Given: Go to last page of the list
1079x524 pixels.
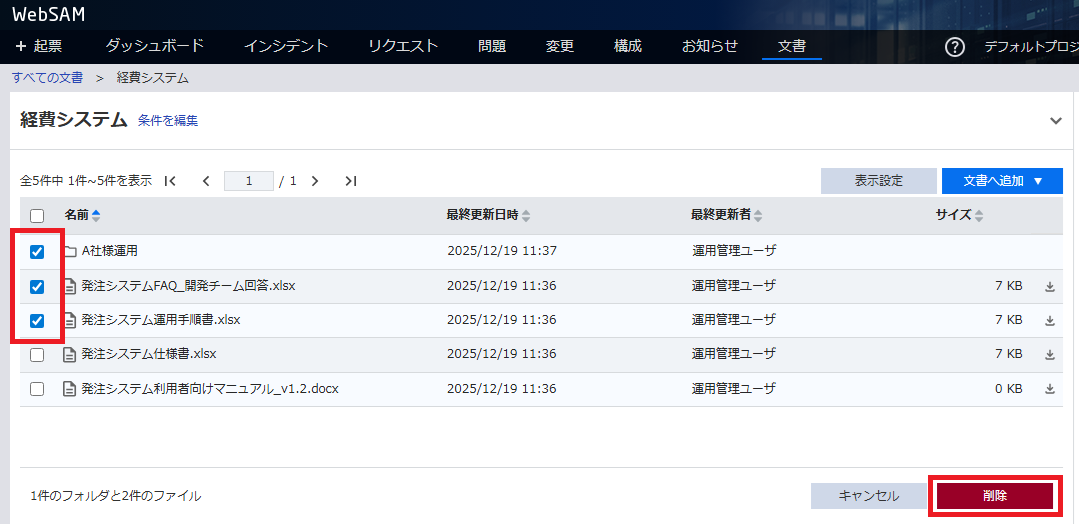Looking at the screenshot, I should click(x=350, y=181).
